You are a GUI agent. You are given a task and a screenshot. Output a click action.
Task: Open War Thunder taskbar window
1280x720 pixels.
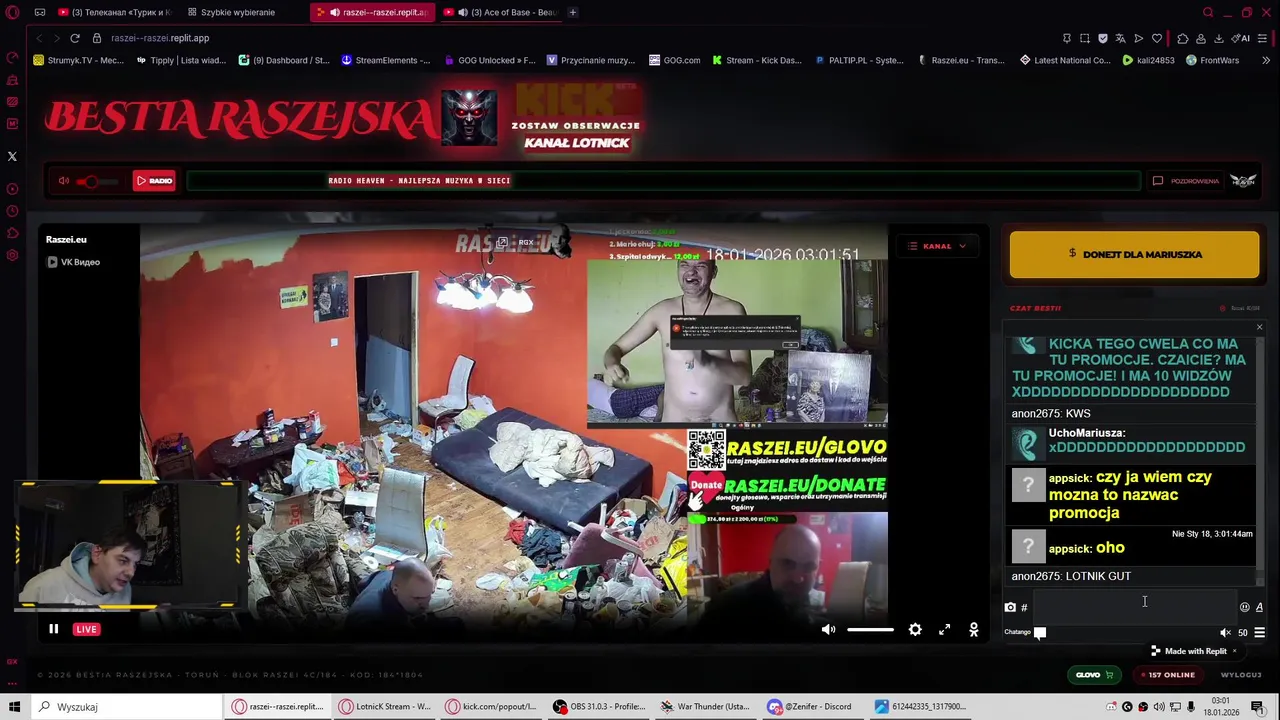[707, 707]
